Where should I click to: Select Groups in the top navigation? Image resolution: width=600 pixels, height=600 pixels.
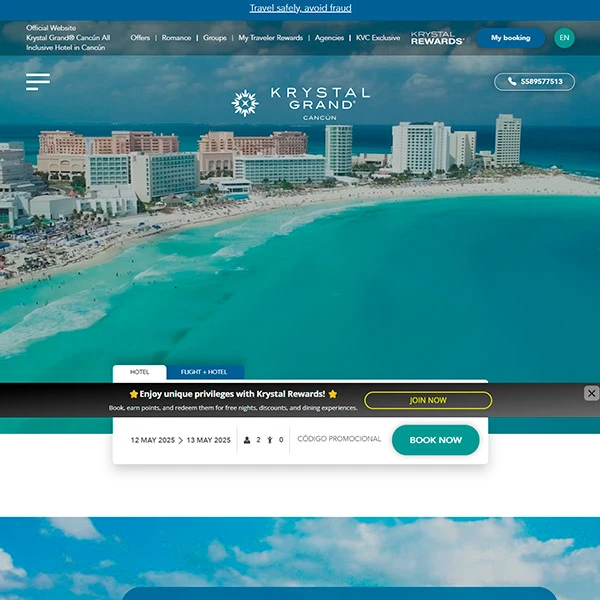point(215,38)
